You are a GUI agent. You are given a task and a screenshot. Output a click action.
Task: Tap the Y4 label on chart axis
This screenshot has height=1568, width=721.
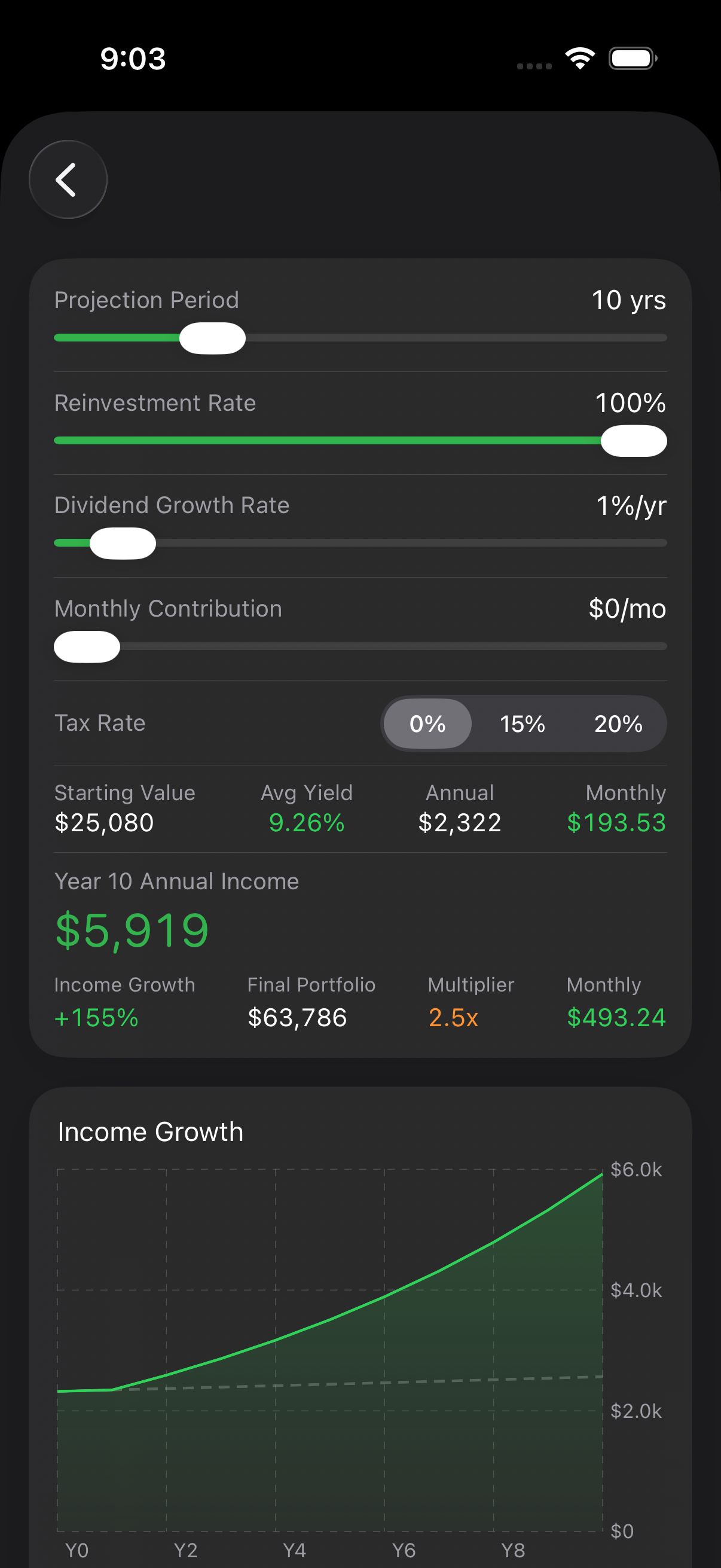pos(295,1549)
